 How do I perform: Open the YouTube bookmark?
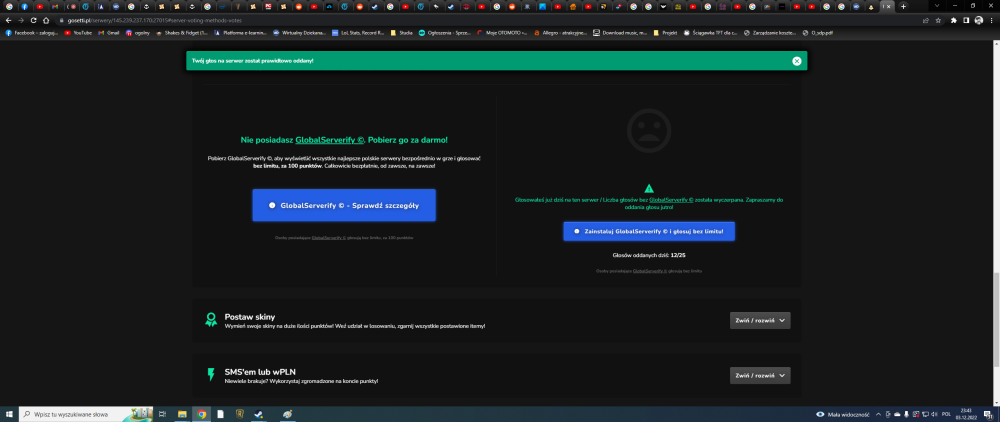pyautogui.click(x=78, y=32)
